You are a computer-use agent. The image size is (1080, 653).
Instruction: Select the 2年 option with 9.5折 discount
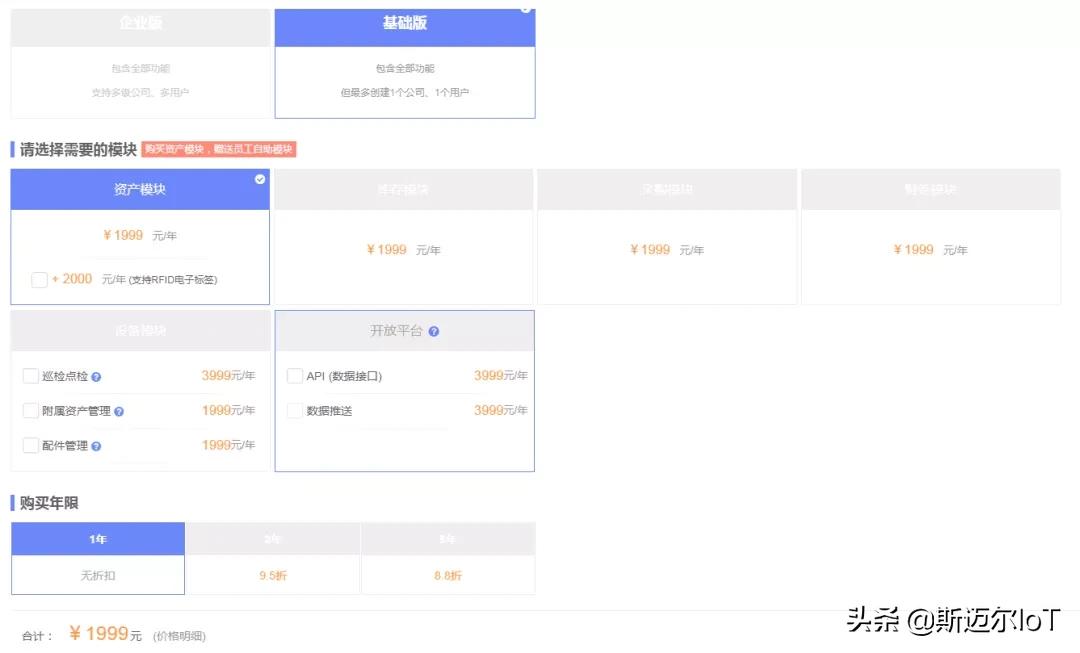click(x=271, y=539)
